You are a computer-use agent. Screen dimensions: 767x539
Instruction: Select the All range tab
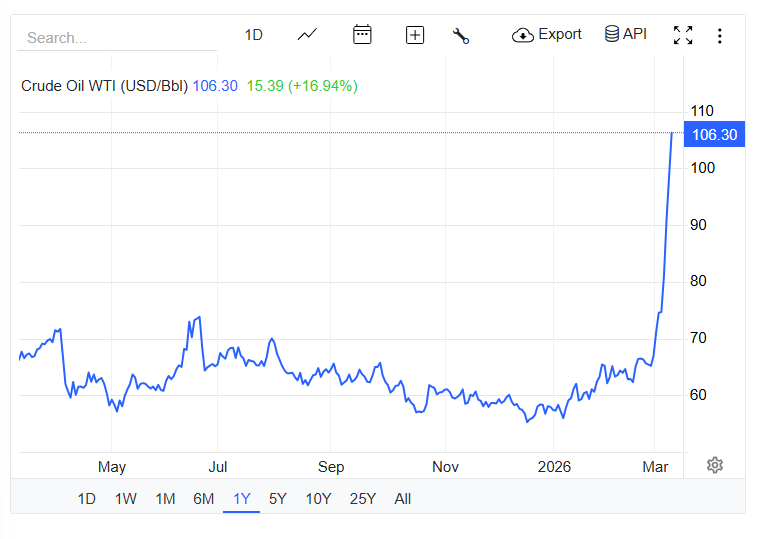pos(403,499)
